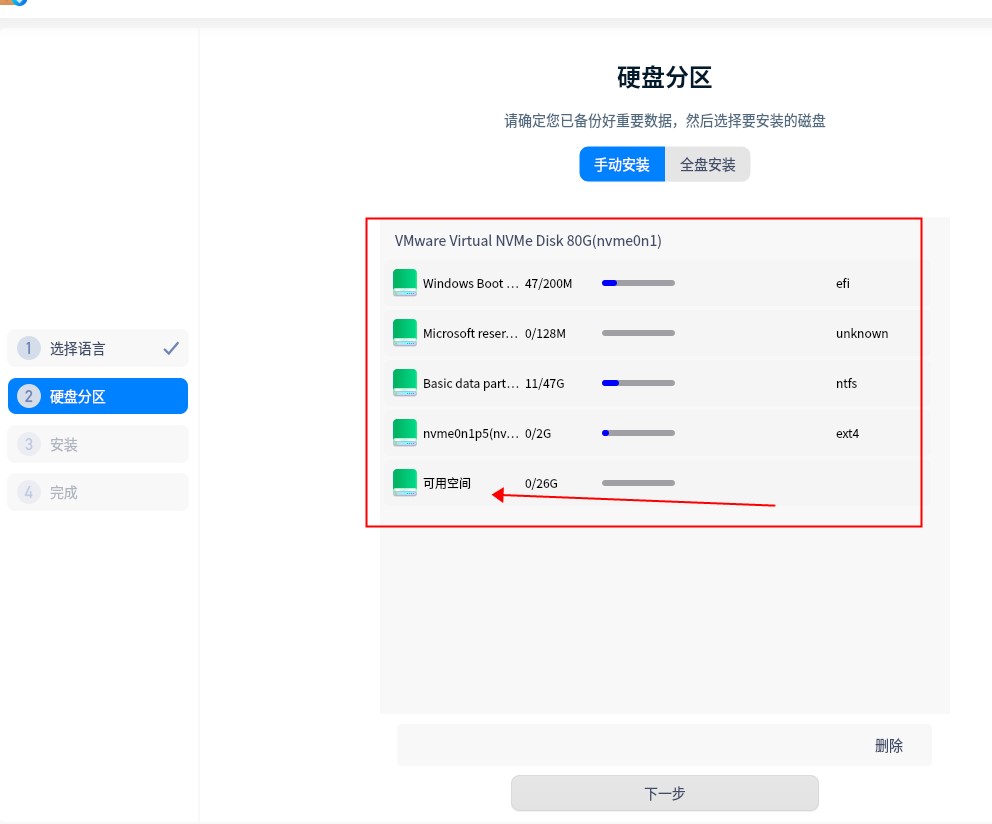Click the 可用空间 free space disk icon
Viewport: 992px width, 824px height.
404,483
